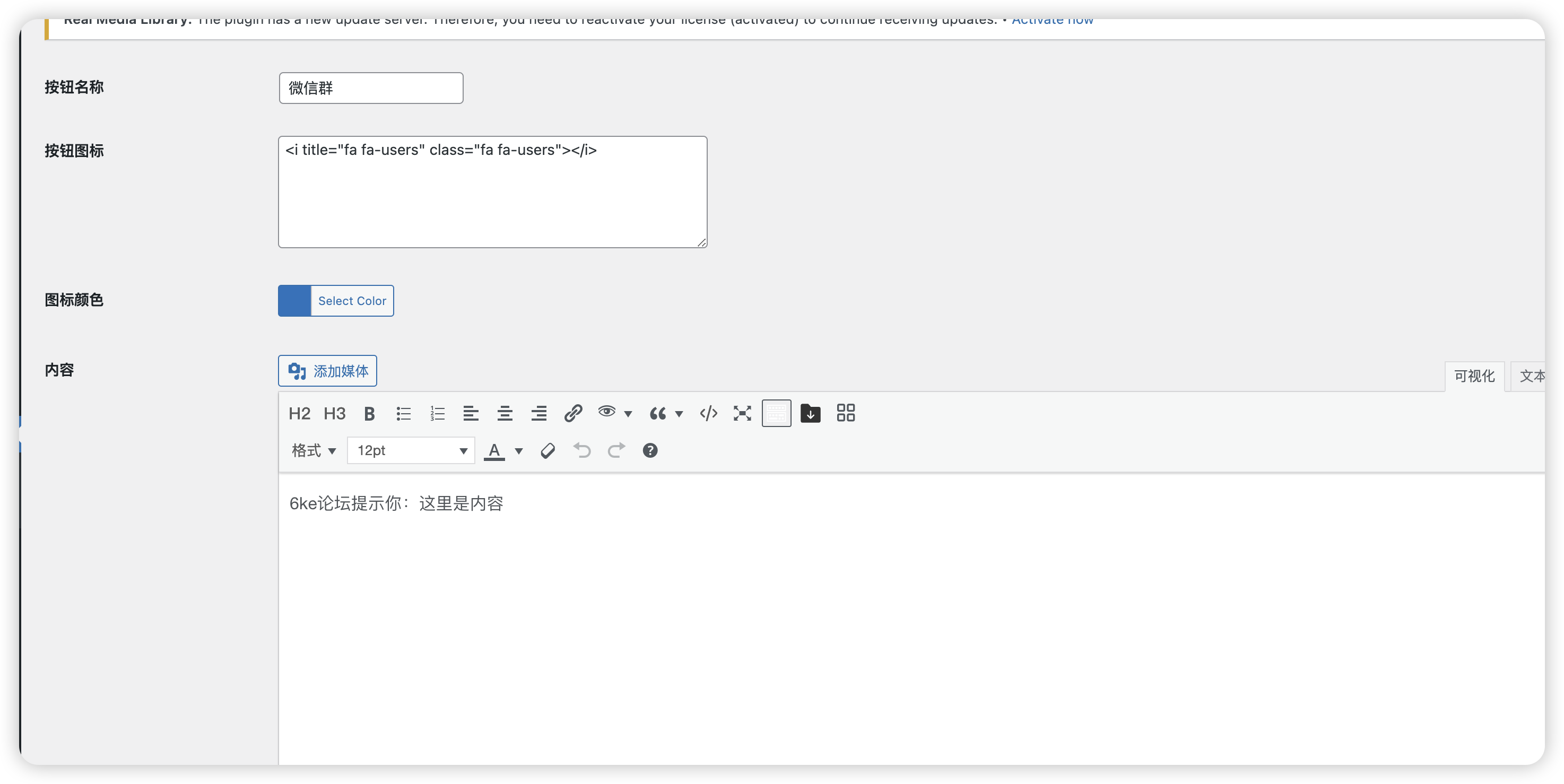The width and height of the screenshot is (1564, 784).
Task: Insert a bulleted list
Action: [x=403, y=414]
